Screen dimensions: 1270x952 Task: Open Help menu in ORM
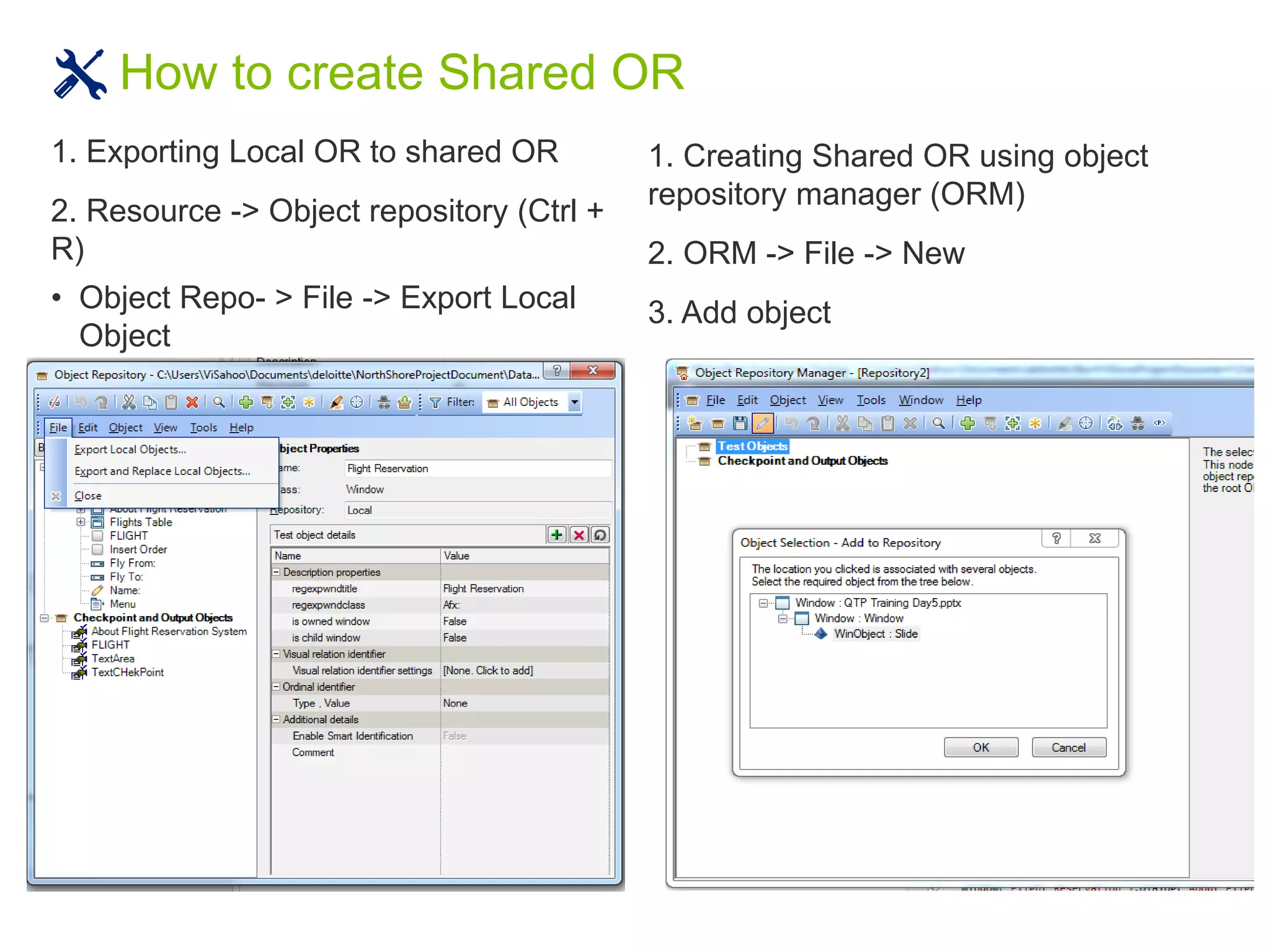[x=969, y=400]
